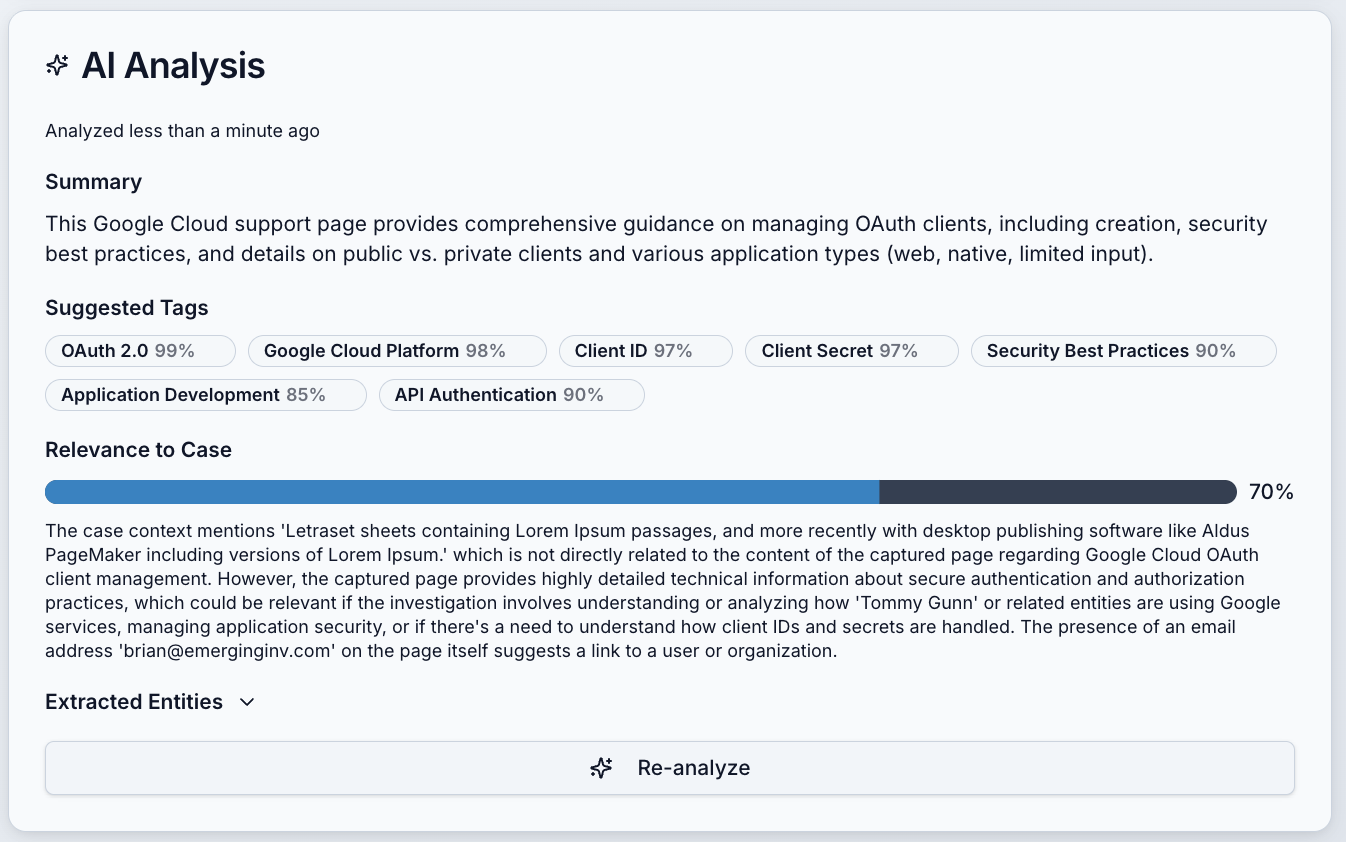This screenshot has height=842, width=1346.
Task: Click the Client ID tag chip
Action: tap(645, 351)
